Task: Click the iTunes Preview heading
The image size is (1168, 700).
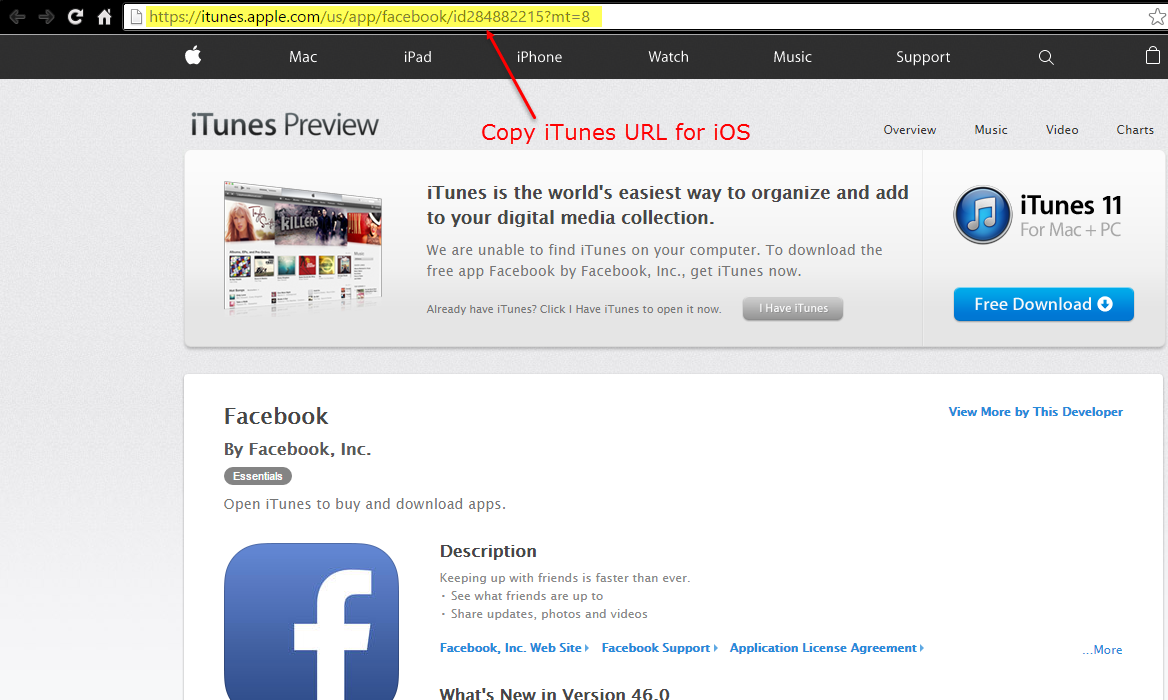Action: (x=285, y=125)
